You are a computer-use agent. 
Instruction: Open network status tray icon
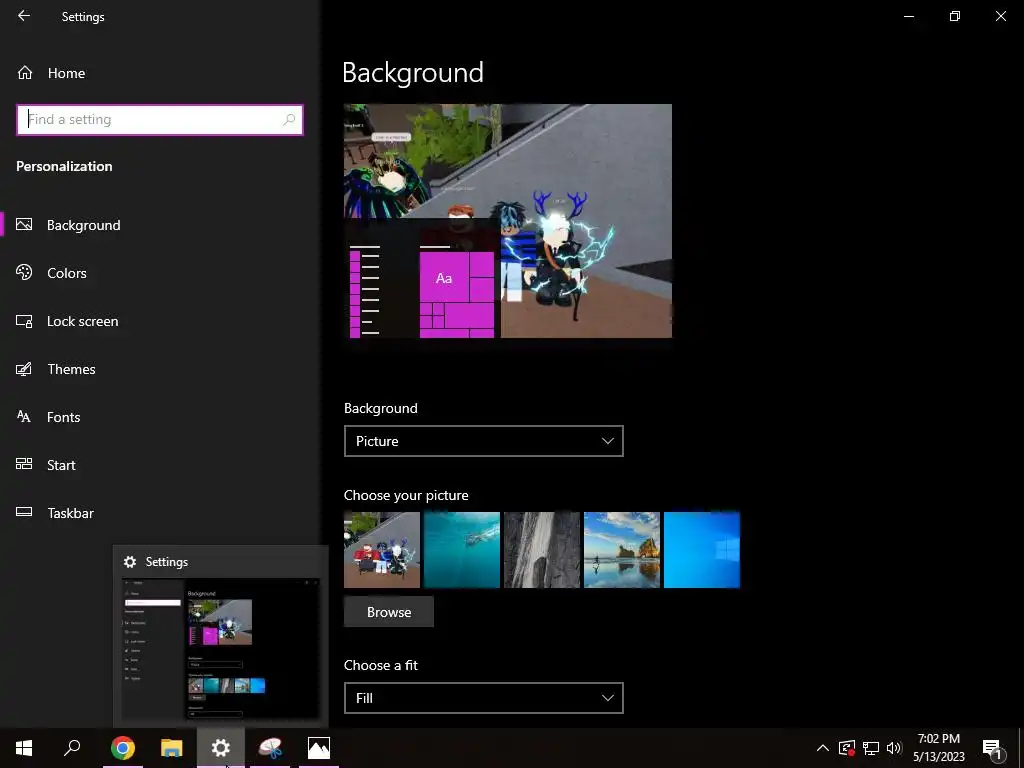[x=871, y=748]
